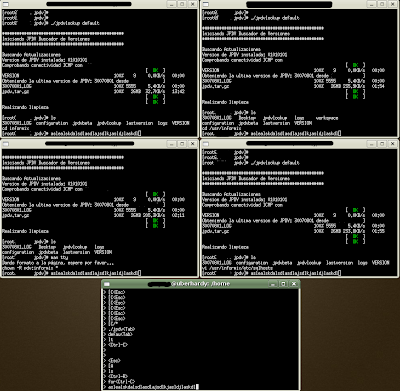This screenshot has width=400, height=391.
Task: Open window menu icon of top-left terminal
Action: click(x=6, y=4)
